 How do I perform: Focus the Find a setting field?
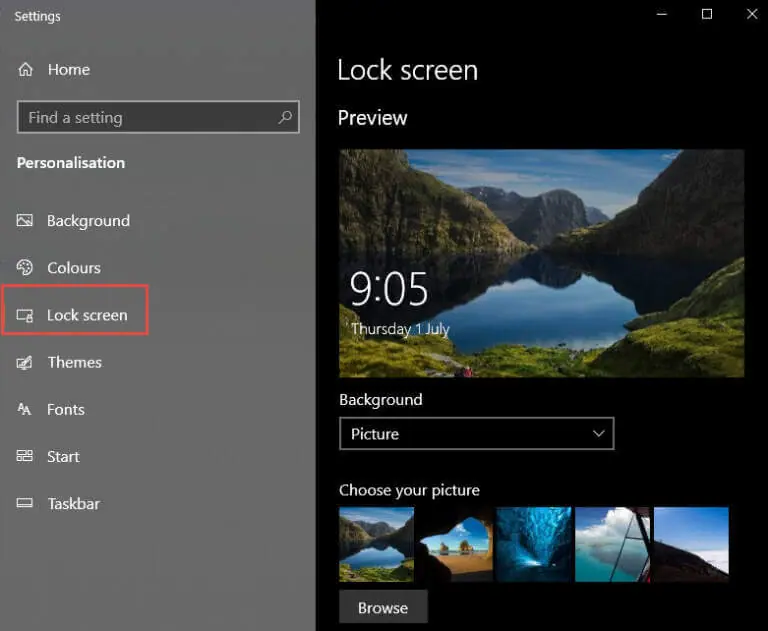coord(158,117)
